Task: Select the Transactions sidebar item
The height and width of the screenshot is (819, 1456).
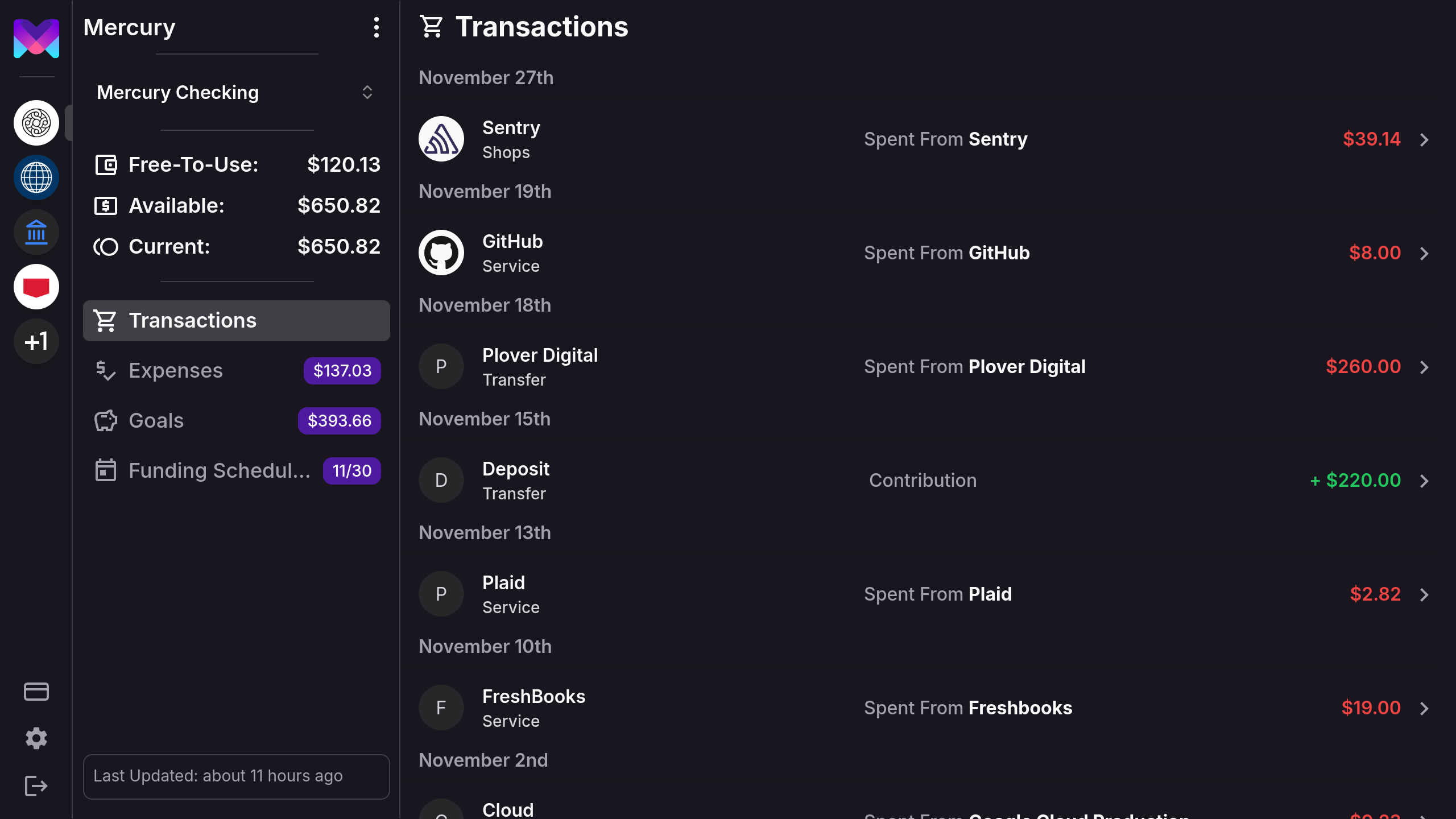Action: point(237,321)
